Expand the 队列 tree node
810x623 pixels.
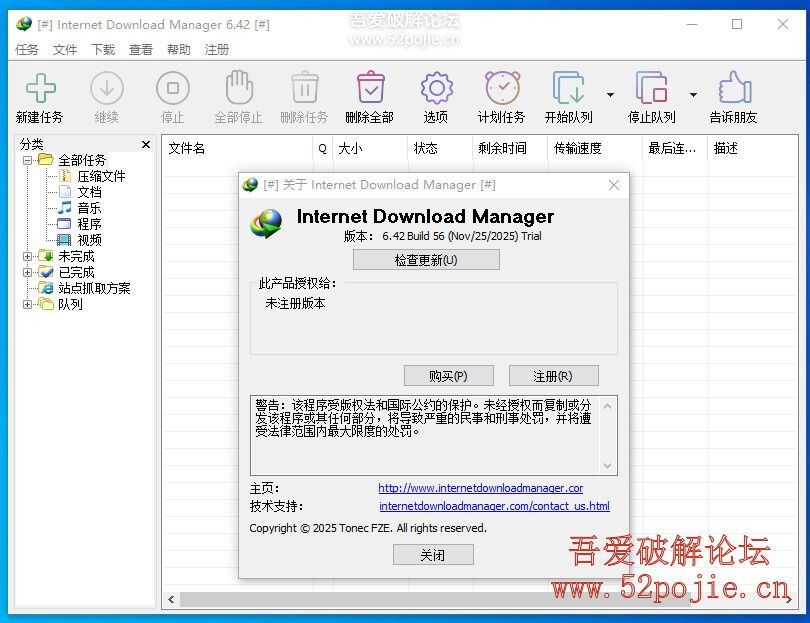(x=28, y=304)
